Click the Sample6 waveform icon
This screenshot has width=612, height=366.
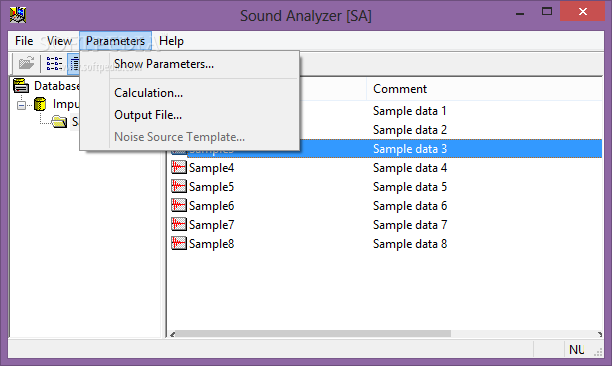click(179, 206)
